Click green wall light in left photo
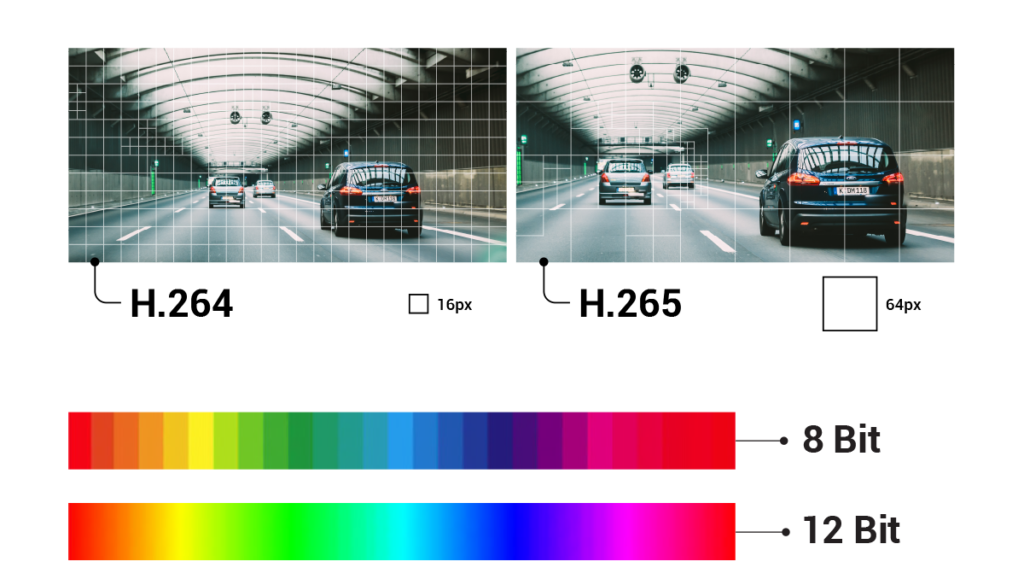Image resolution: width=1024 pixels, height=579 pixels. coord(154,180)
